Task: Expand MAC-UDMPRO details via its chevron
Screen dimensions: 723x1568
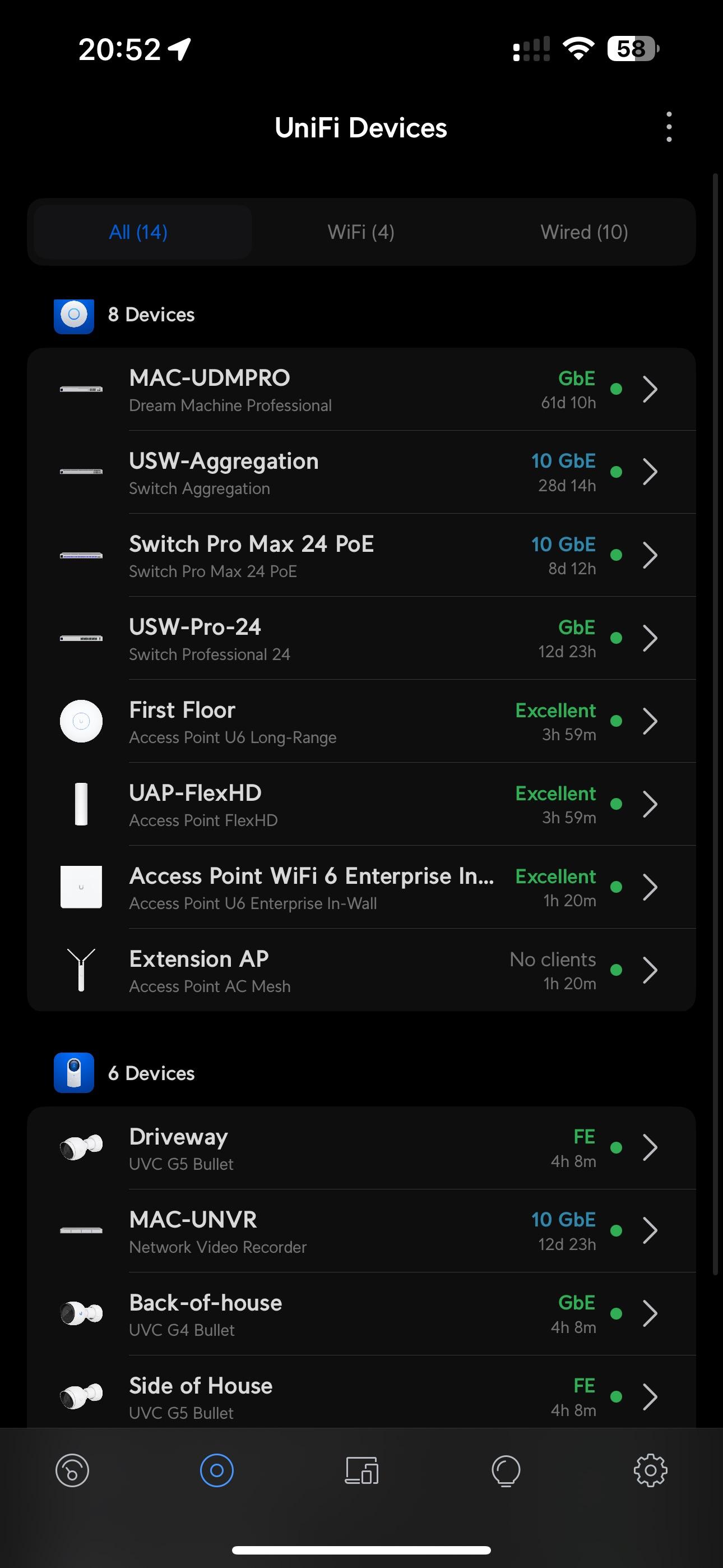Action: (x=650, y=390)
